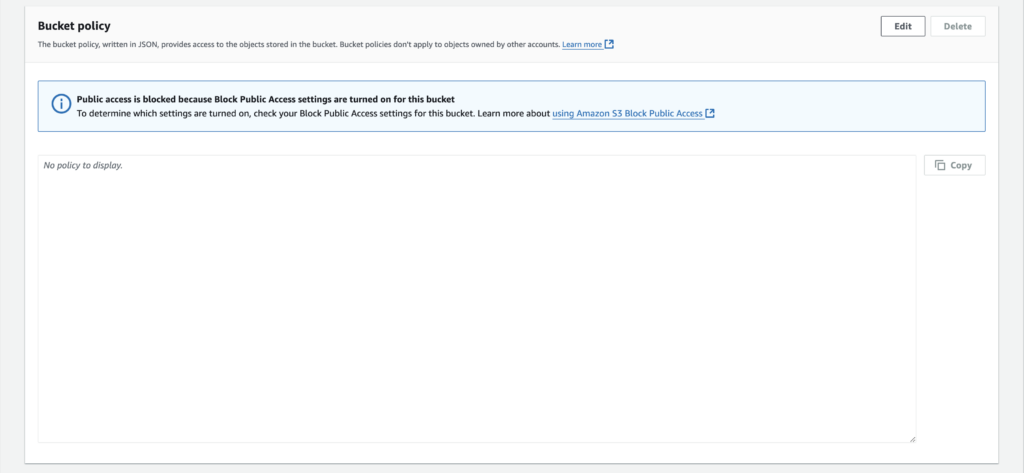Viewport: 1024px width, 473px height.
Task: Click the Edit bucket policy button
Action: pyautogui.click(x=902, y=27)
